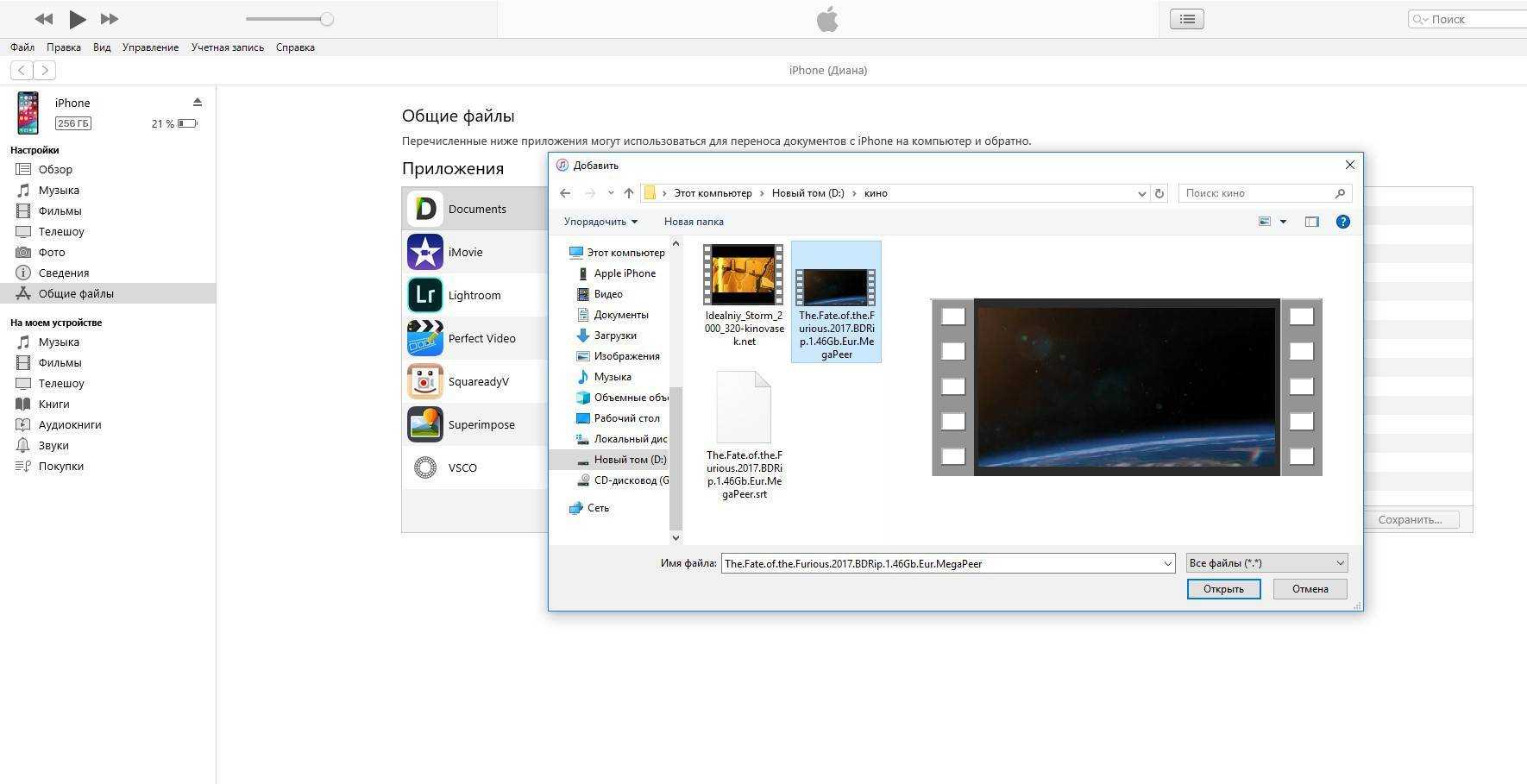Image resolution: width=1527 pixels, height=784 pixels.
Task: Toggle the preview pane button
Action: tap(1311, 222)
